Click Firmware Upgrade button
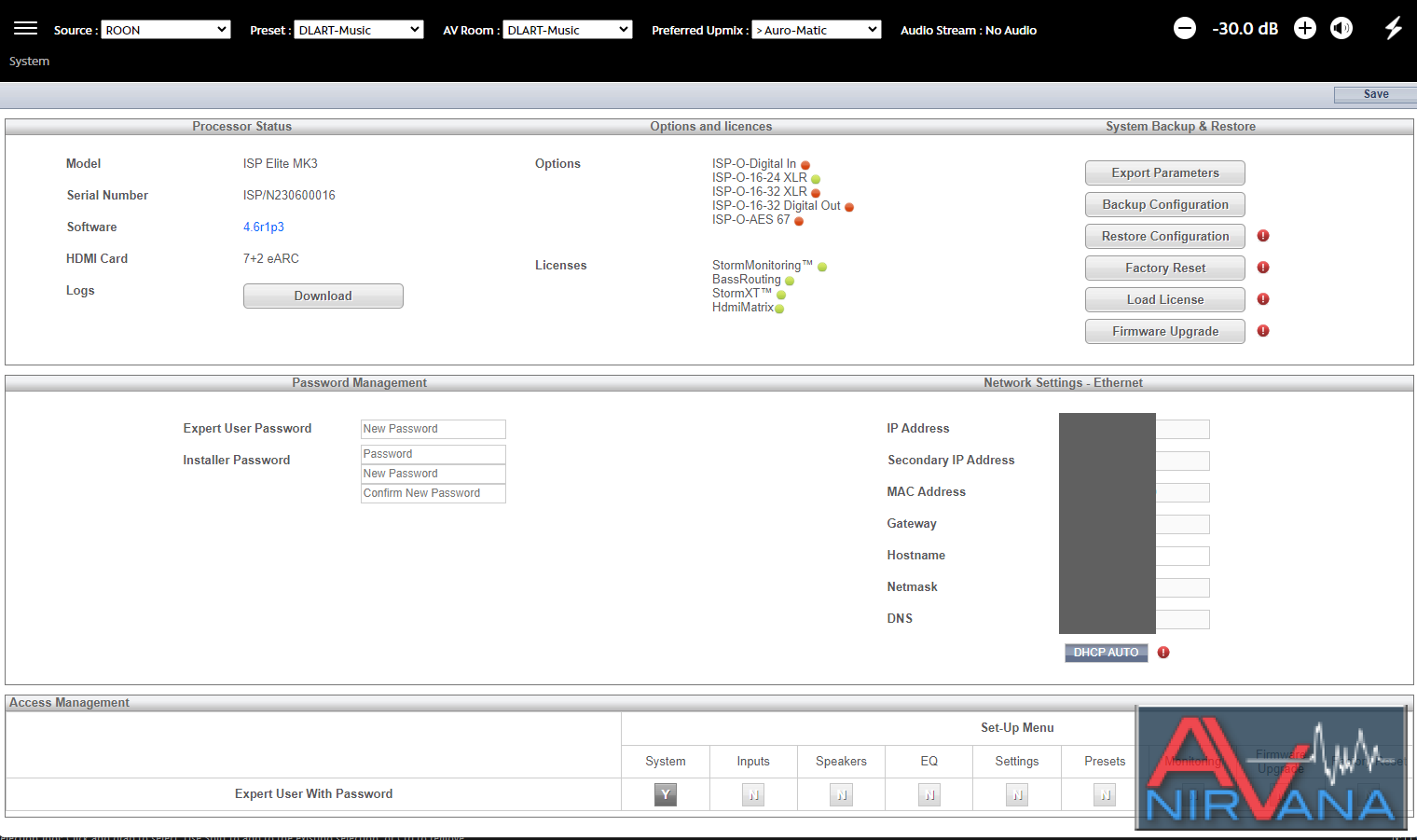The height and width of the screenshot is (840, 1417). (1165, 331)
